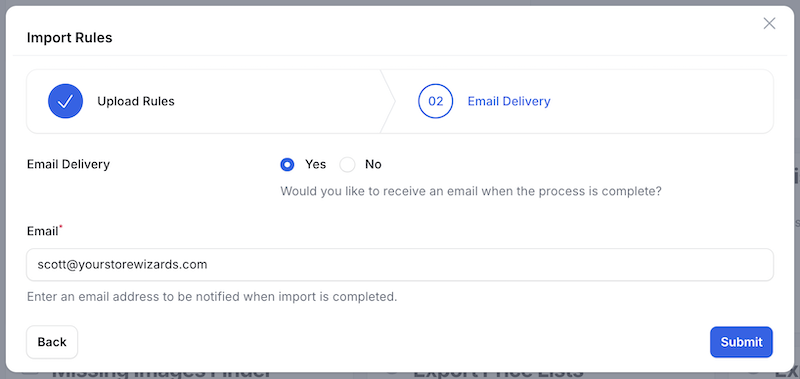Submit the import with Submit button
Image resolution: width=800 pixels, height=379 pixels.
741,342
